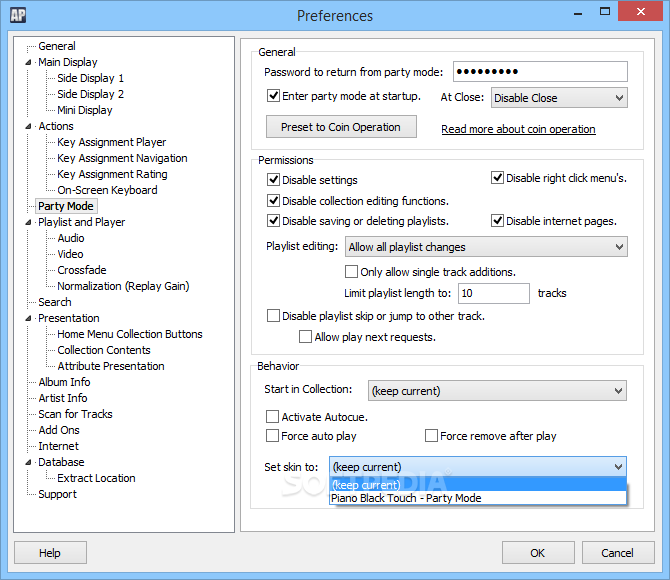Viewport: 670px width, 580px height.
Task: Select Side Display 1 tree item
Action: click(91, 78)
